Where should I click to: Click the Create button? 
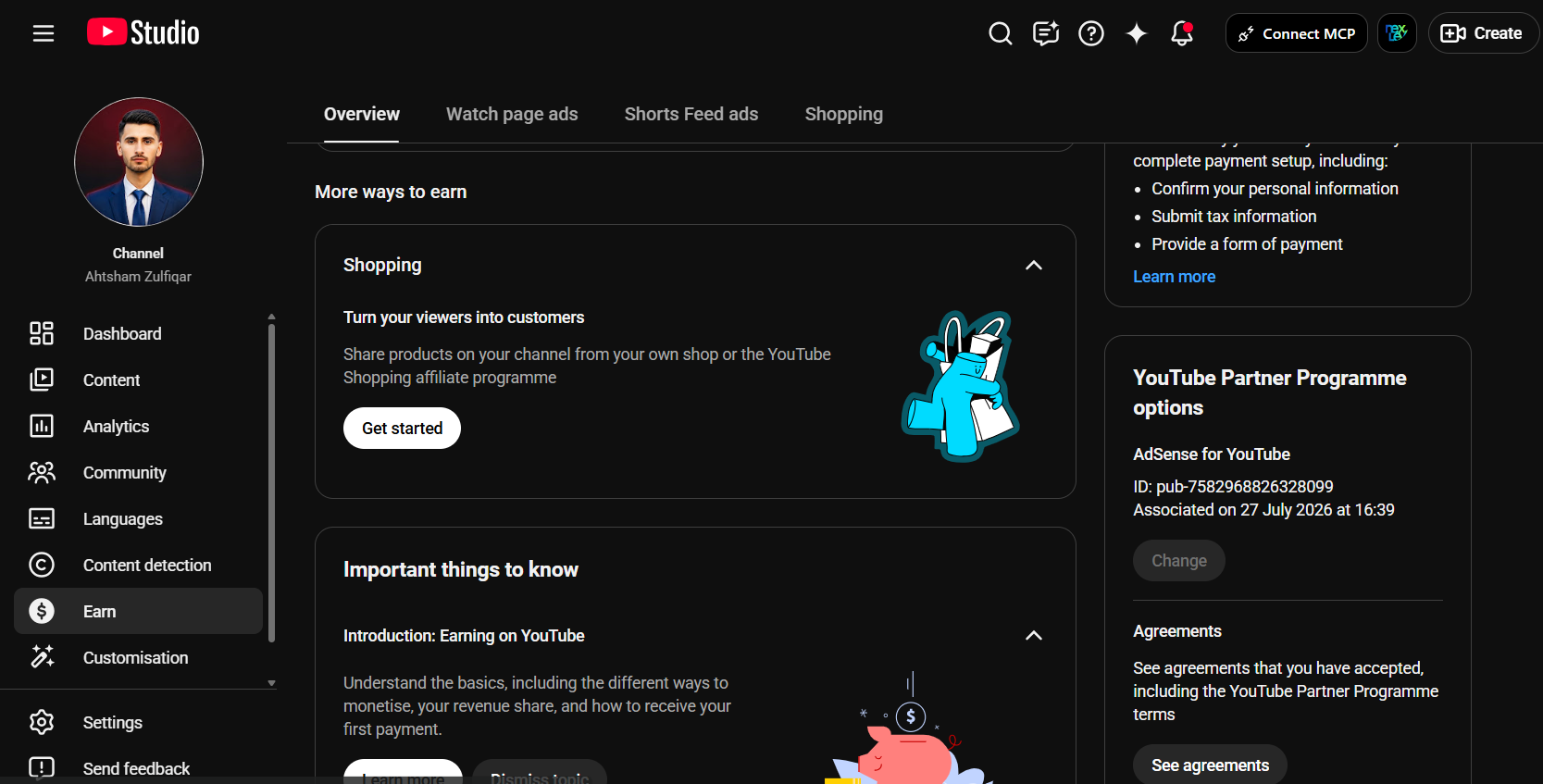click(x=1483, y=33)
